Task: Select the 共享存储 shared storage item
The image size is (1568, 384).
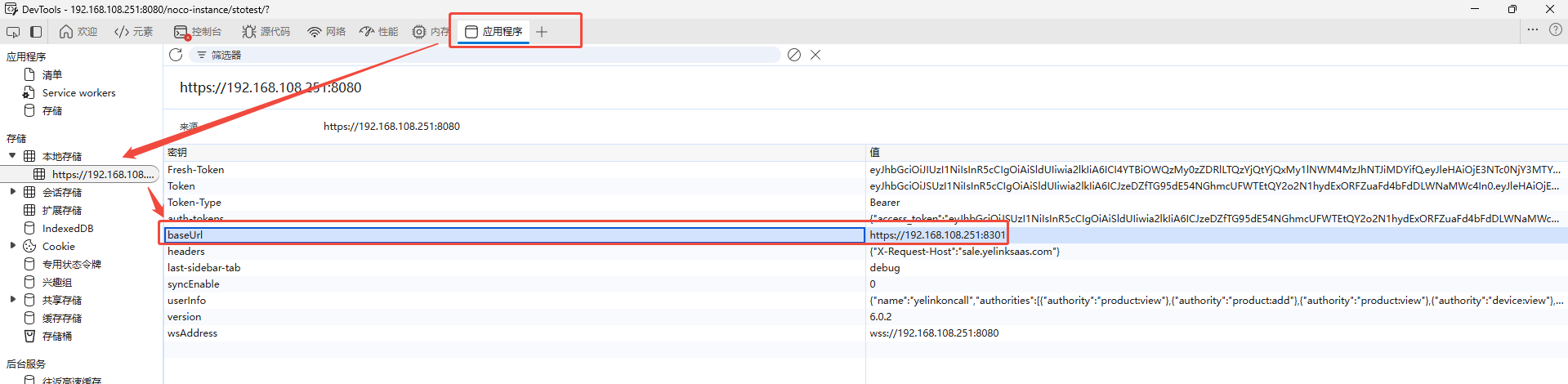Action: coord(62,300)
